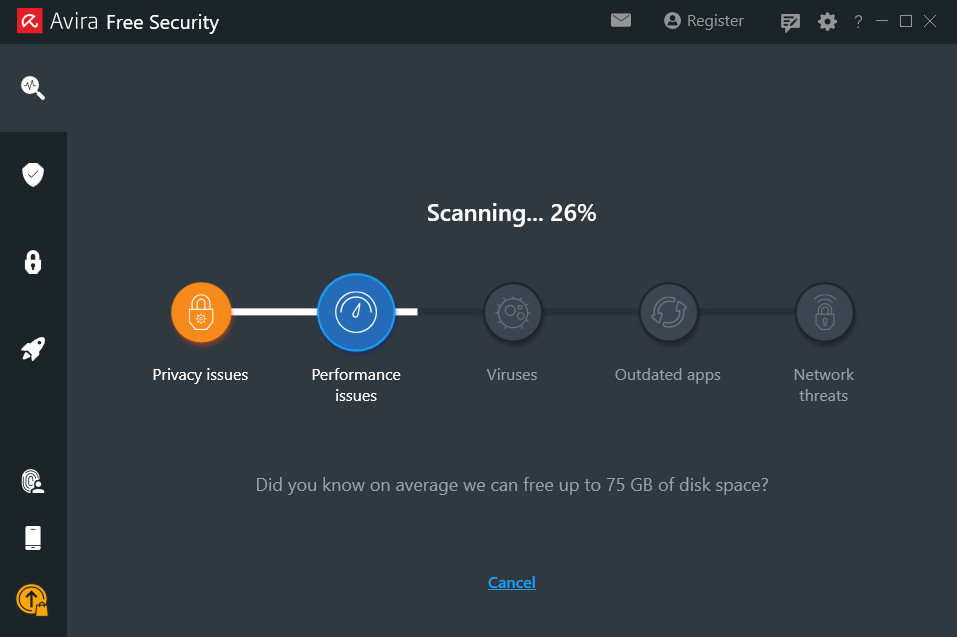This screenshot has width=957, height=637.
Task: Click the orange upgrade arrow icon
Action: (32, 600)
